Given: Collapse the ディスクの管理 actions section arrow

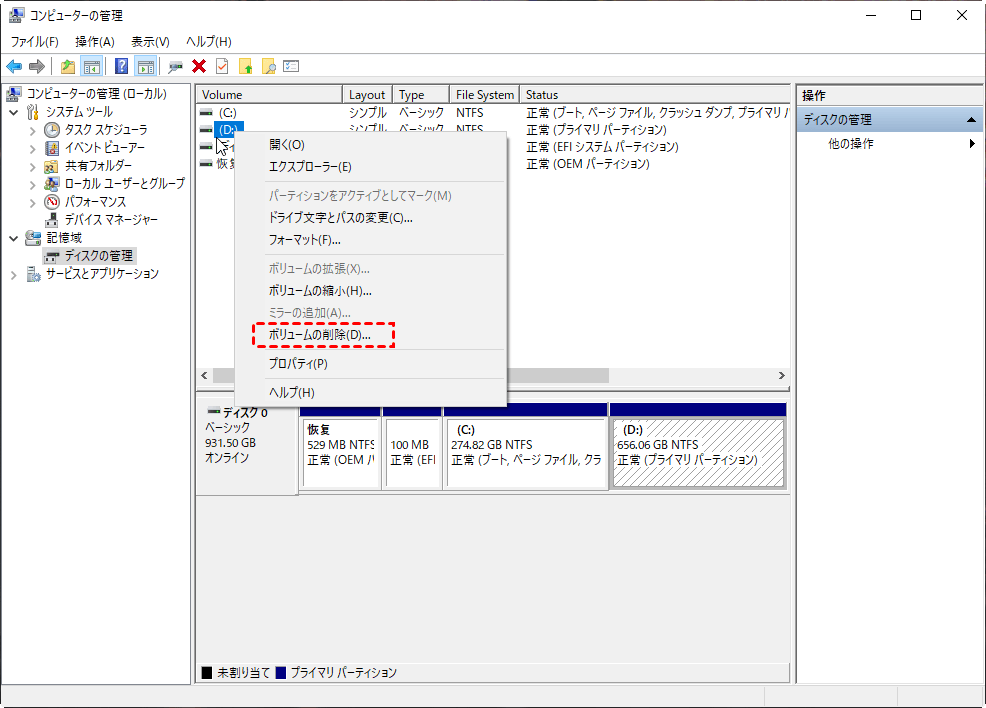Looking at the screenshot, I should 971,119.
